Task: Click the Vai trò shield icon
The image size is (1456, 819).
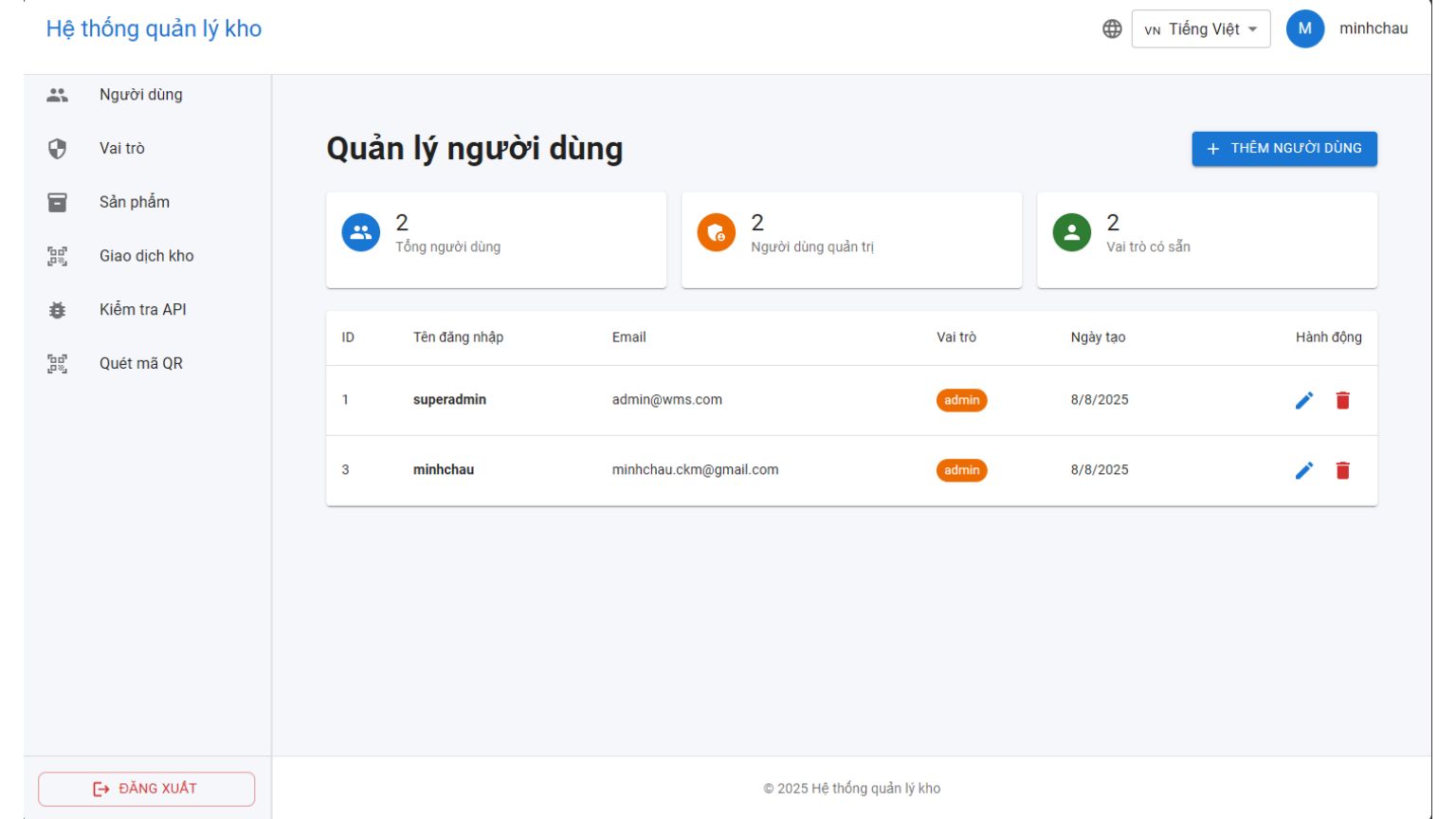Action: pyautogui.click(x=57, y=148)
